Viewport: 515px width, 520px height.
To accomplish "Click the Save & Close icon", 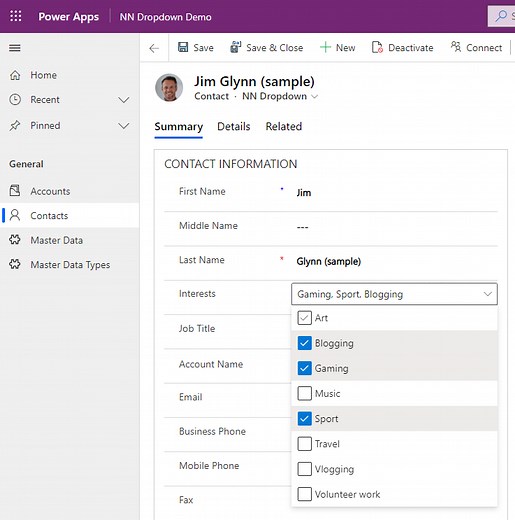I will pyautogui.click(x=236, y=47).
